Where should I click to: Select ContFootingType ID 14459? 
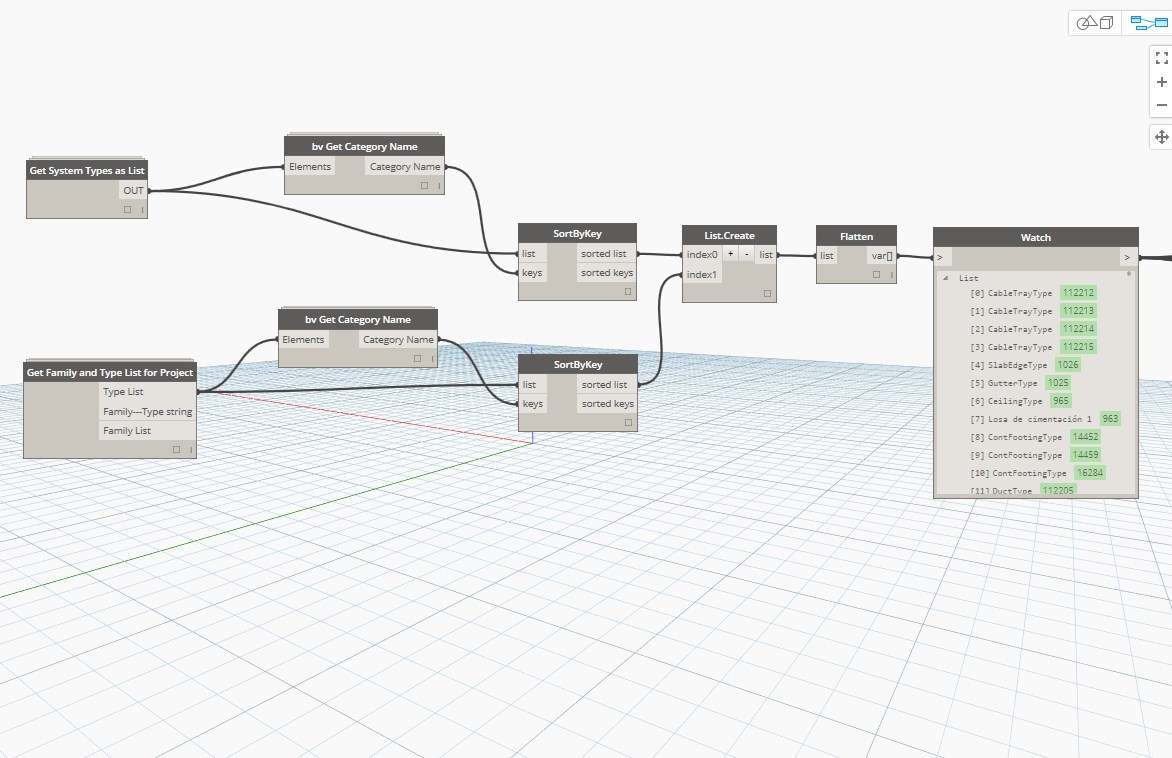pyautogui.click(x=1085, y=455)
